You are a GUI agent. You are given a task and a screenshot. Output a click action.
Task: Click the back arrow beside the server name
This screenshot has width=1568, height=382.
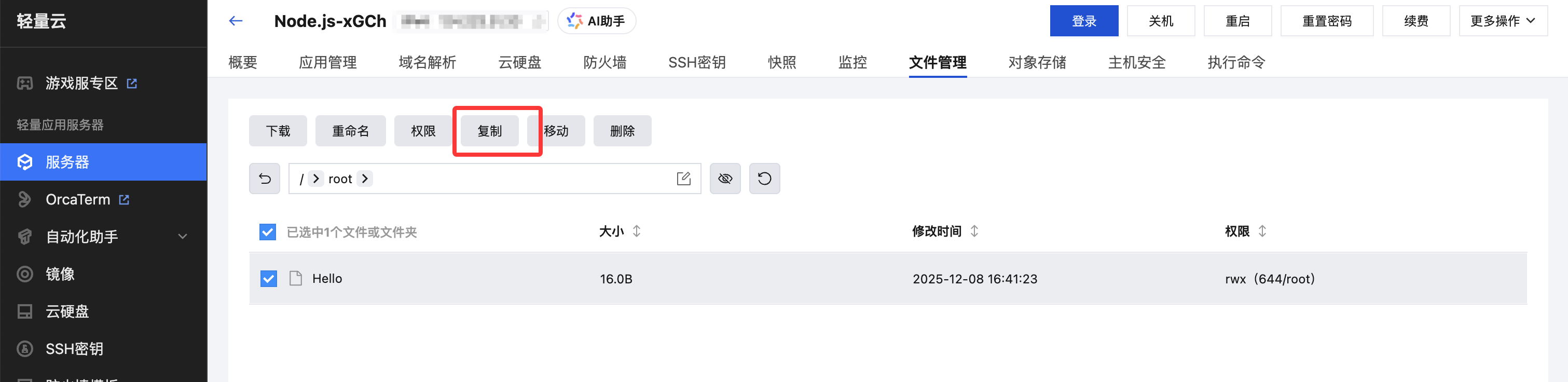(x=236, y=21)
